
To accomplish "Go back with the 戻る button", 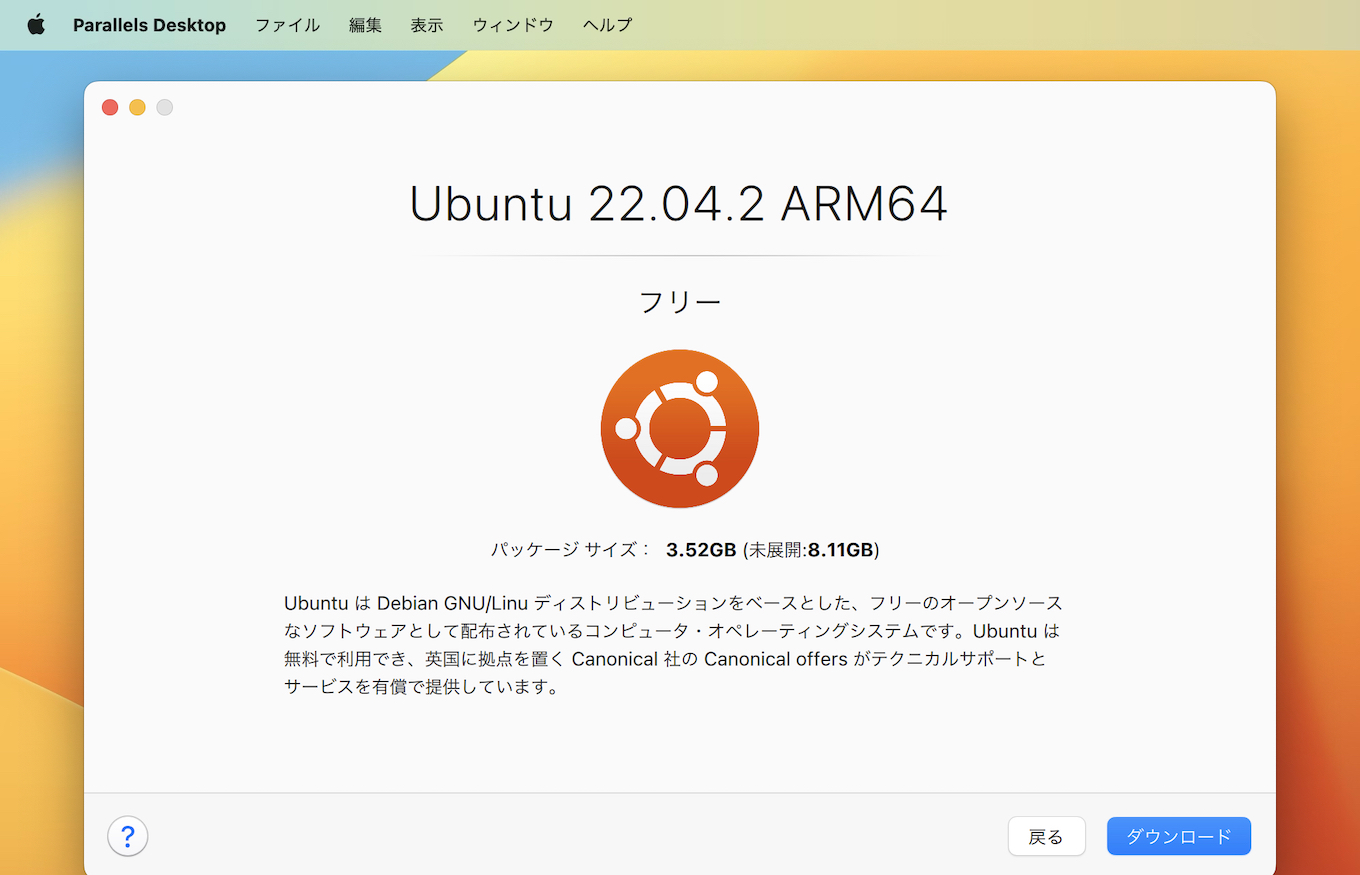I will tap(1046, 836).
